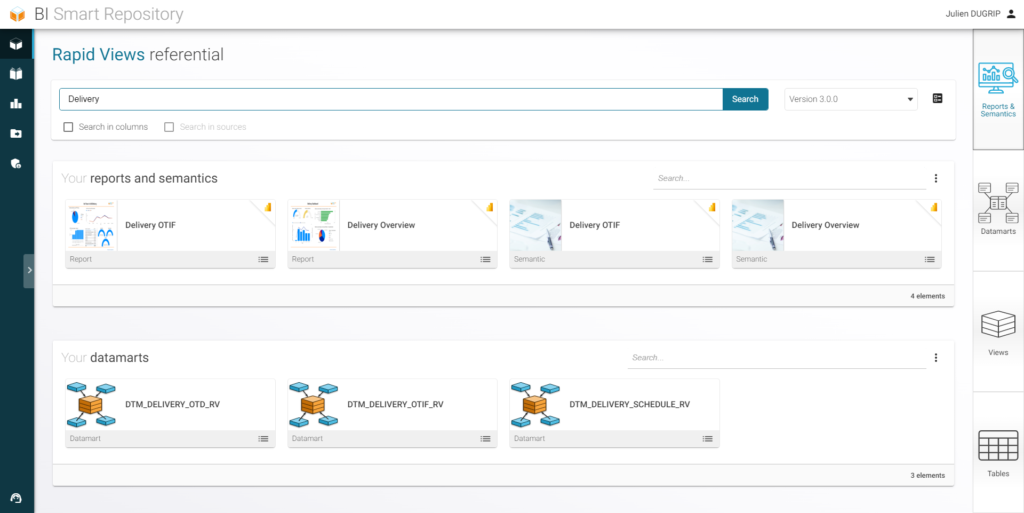Open the cube icon in left sidebar

point(16,44)
